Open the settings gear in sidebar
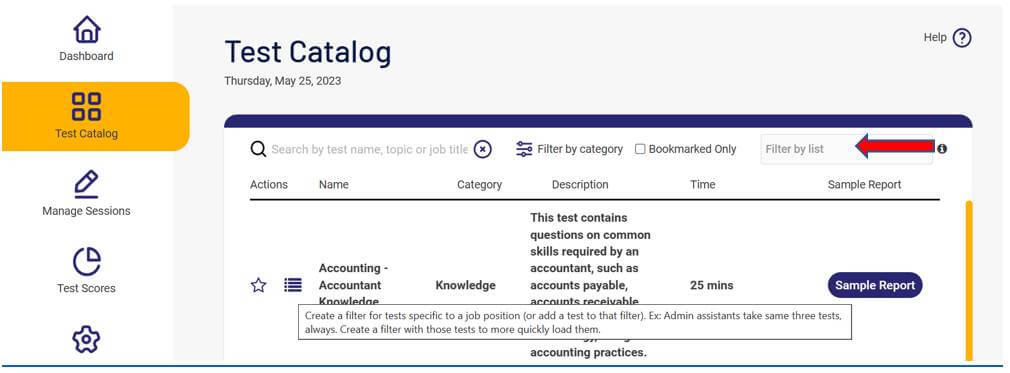 (x=86, y=340)
